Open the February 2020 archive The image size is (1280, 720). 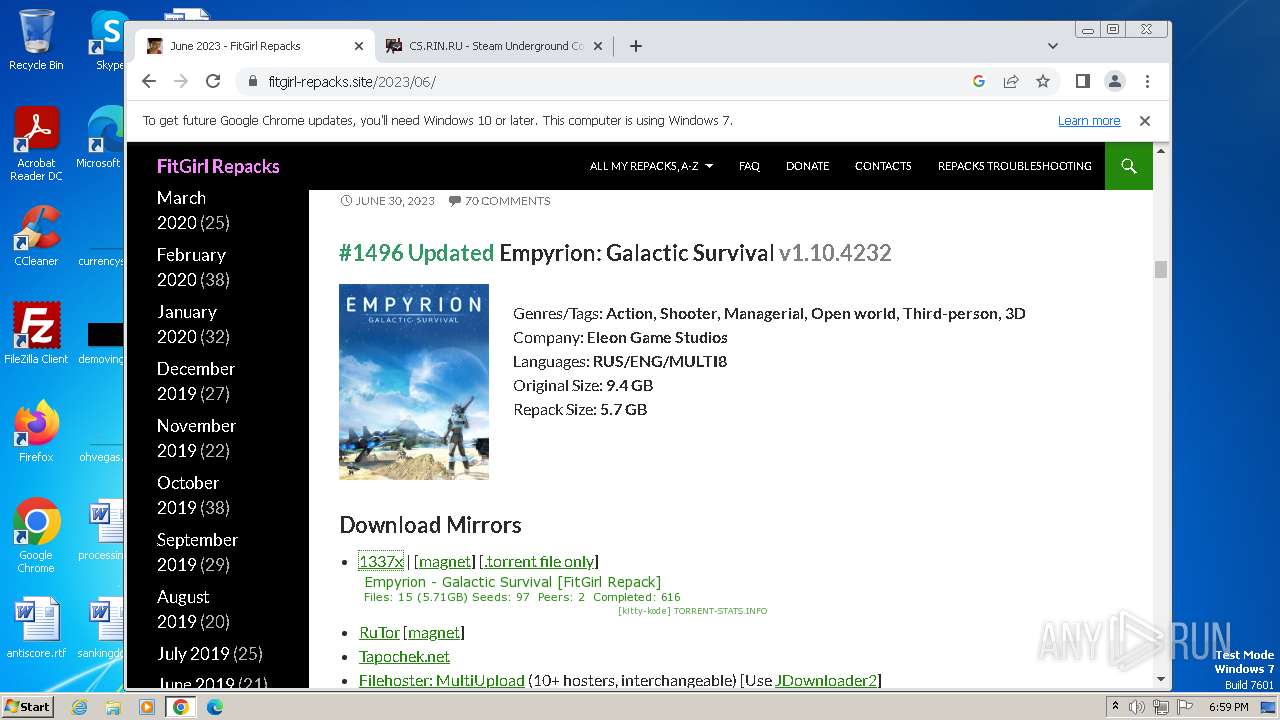(192, 267)
